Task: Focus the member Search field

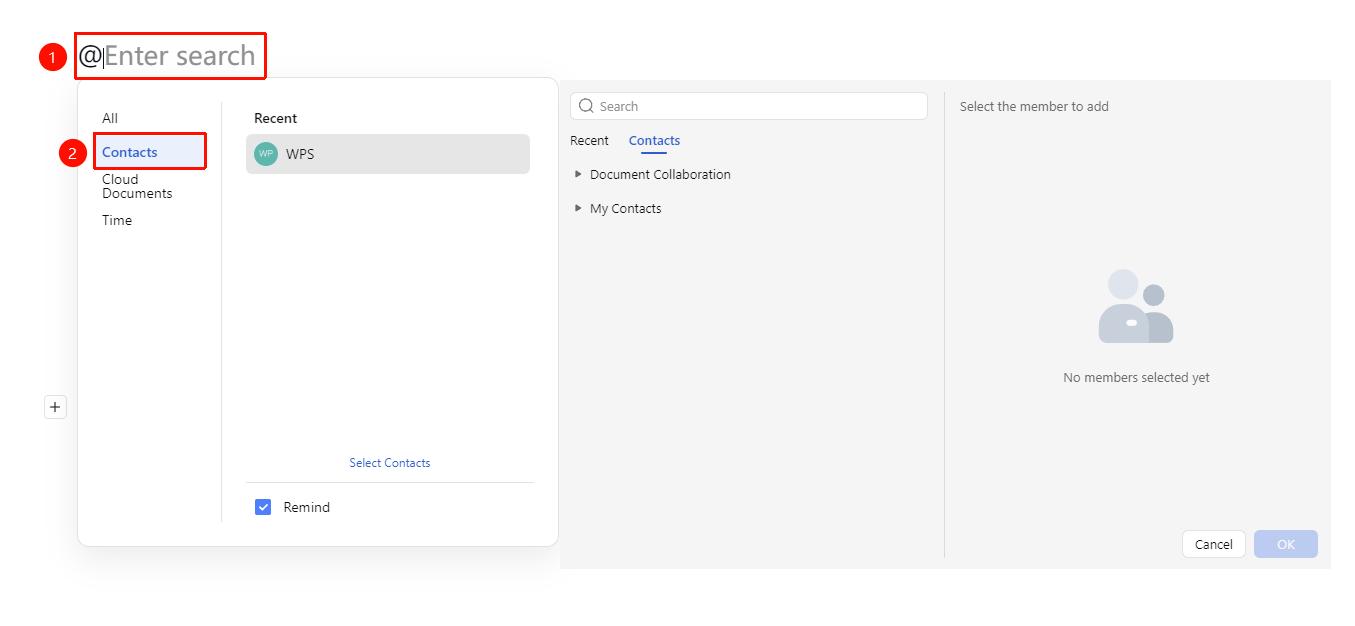Action: [x=749, y=106]
